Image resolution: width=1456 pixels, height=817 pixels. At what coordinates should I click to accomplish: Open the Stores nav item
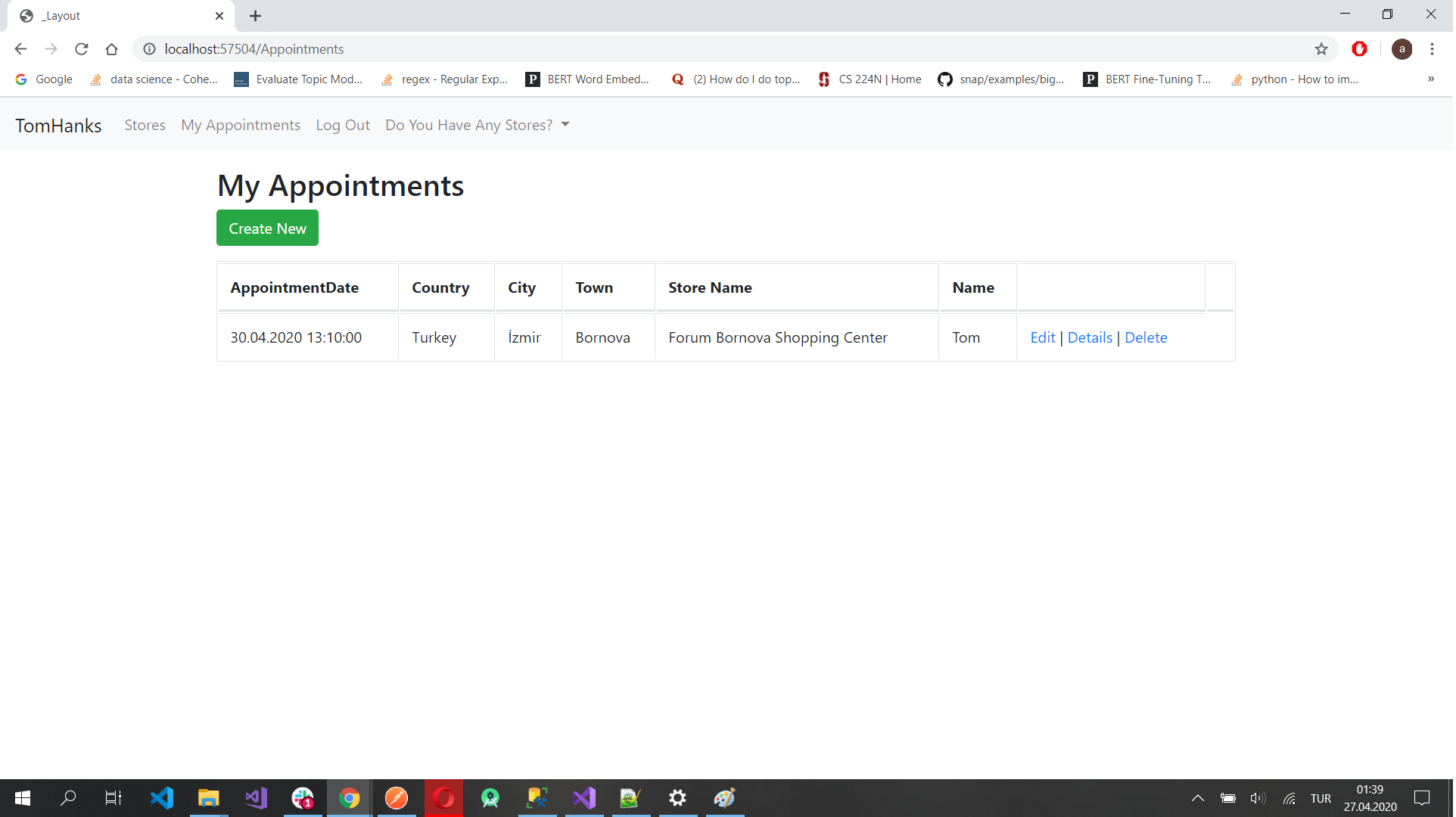(145, 126)
